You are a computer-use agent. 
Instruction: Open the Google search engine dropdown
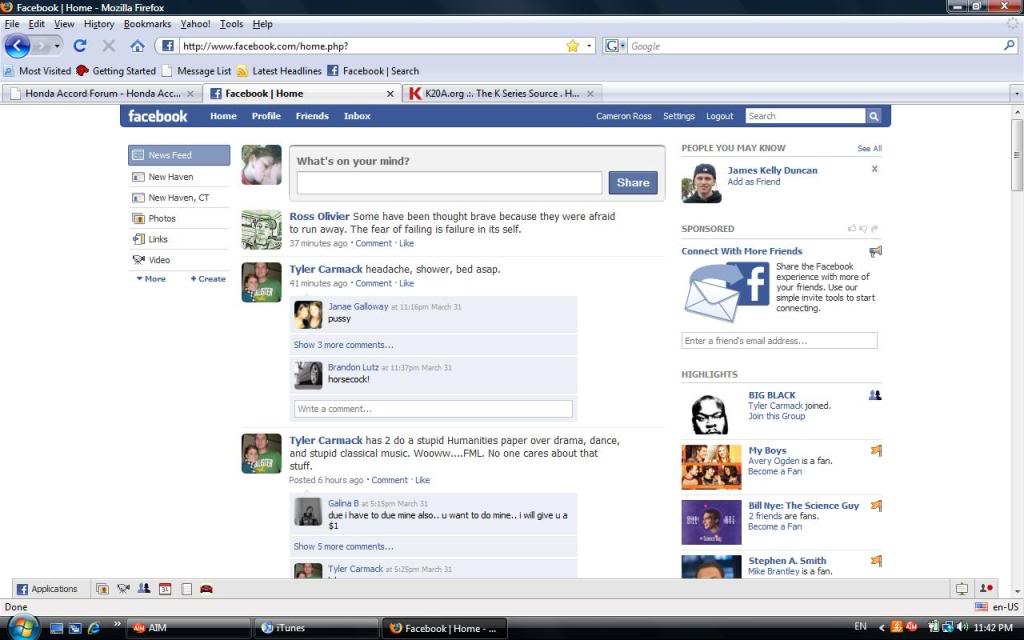point(622,45)
